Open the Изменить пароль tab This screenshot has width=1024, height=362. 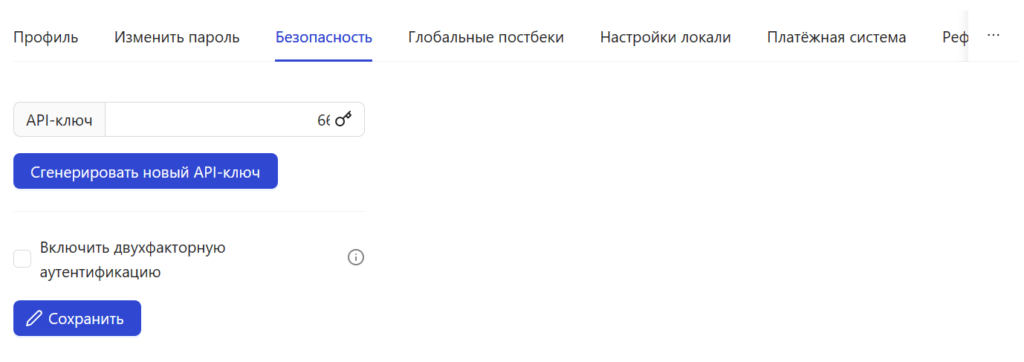click(x=177, y=37)
